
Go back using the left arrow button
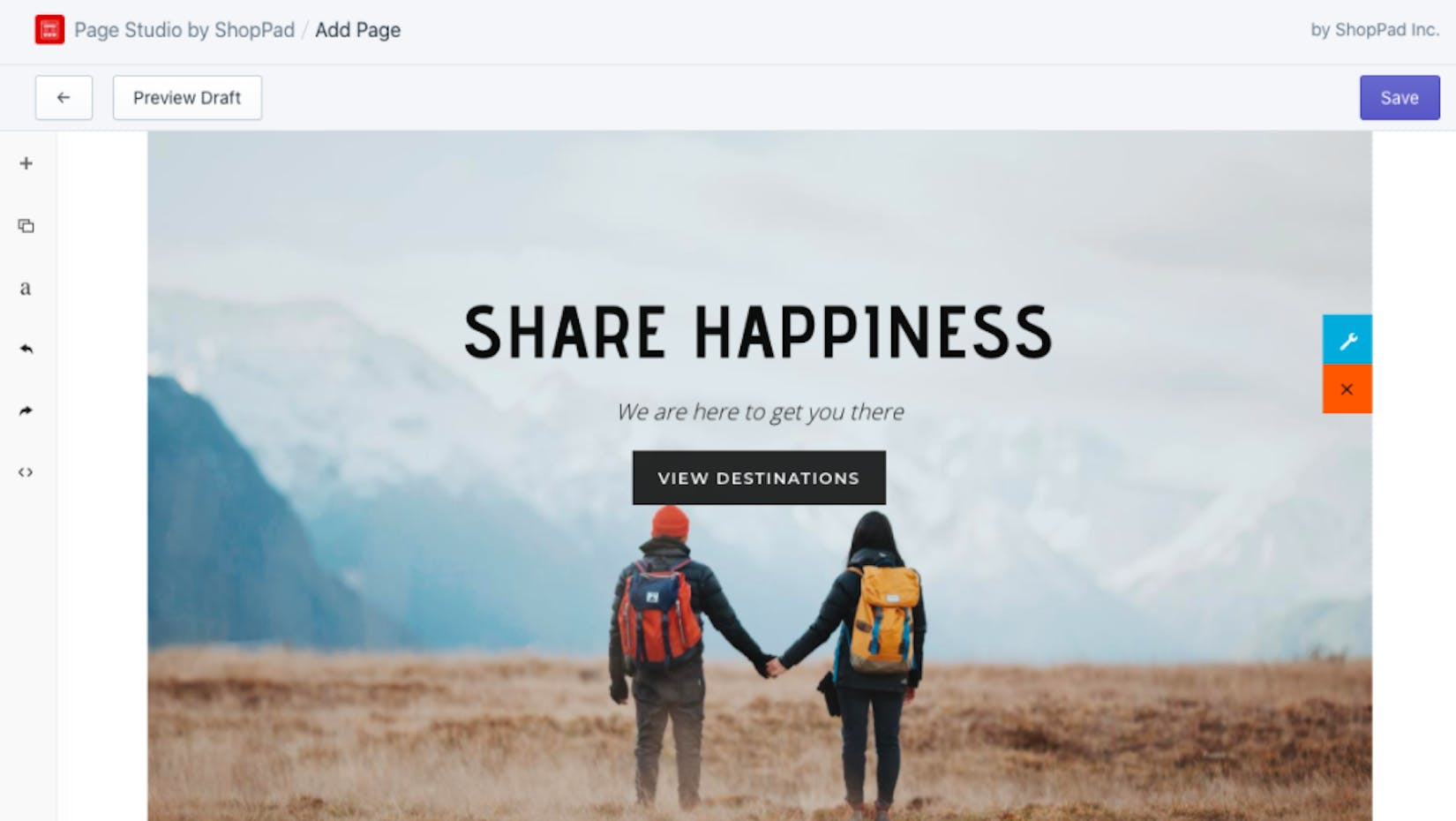64,98
